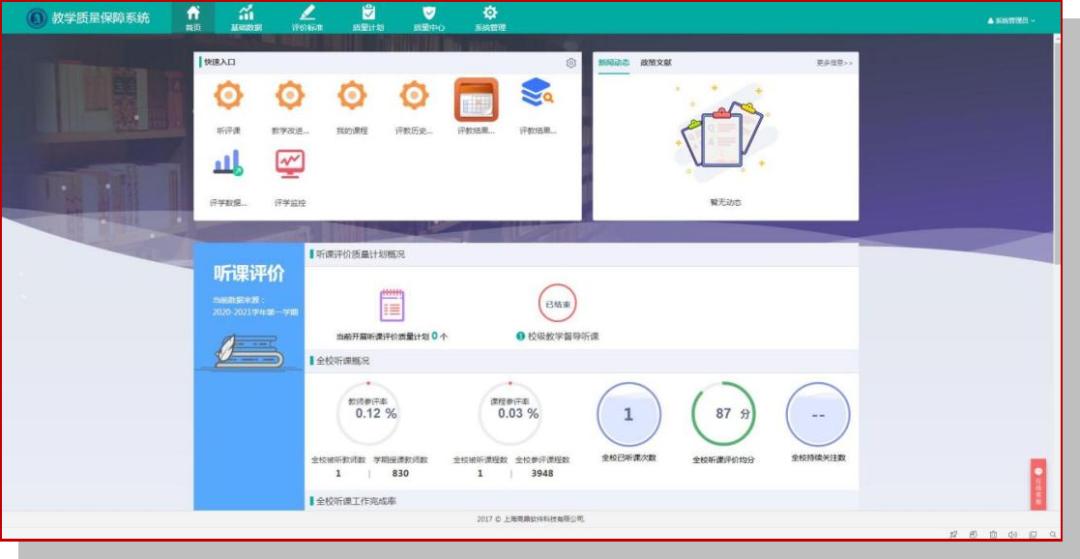Click the 教学质量保障系统 logo emblem
This screenshot has width=1080, height=559.
pyautogui.click(x=36, y=18)
